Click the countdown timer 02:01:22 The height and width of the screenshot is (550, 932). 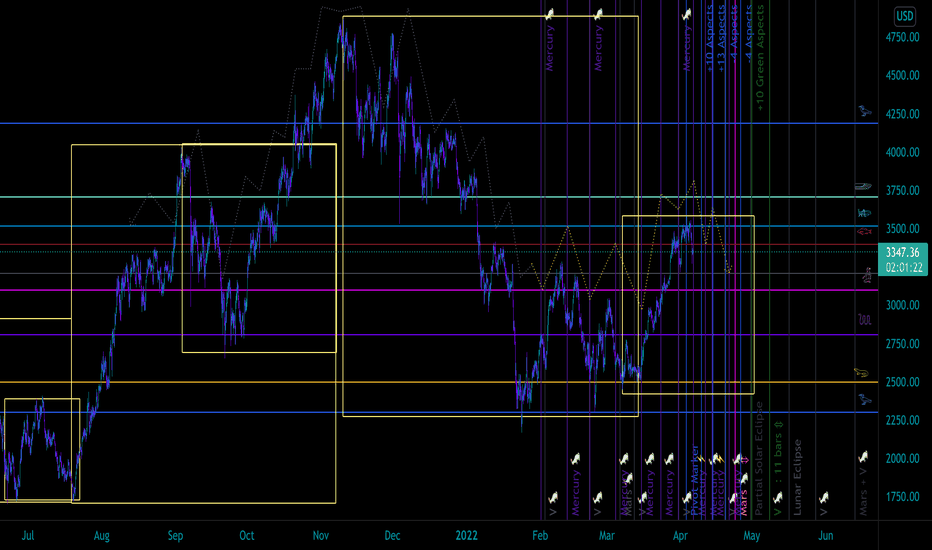tap(903, 268)
